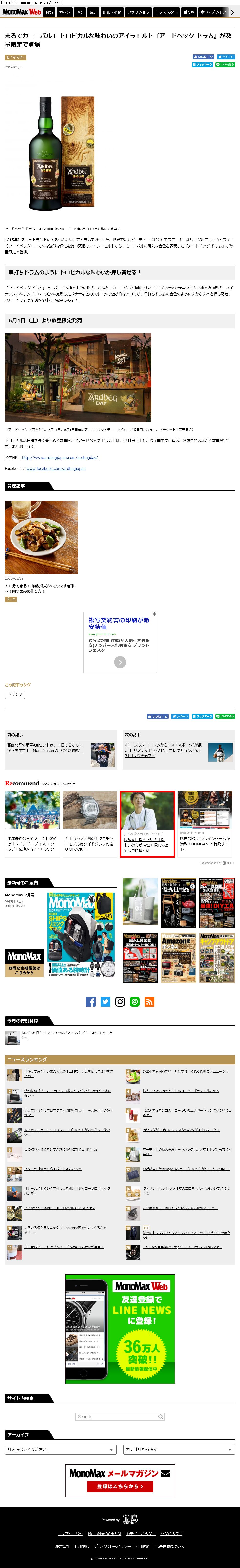Click the ツイート button below the ドリンク tag

[180, 716]
